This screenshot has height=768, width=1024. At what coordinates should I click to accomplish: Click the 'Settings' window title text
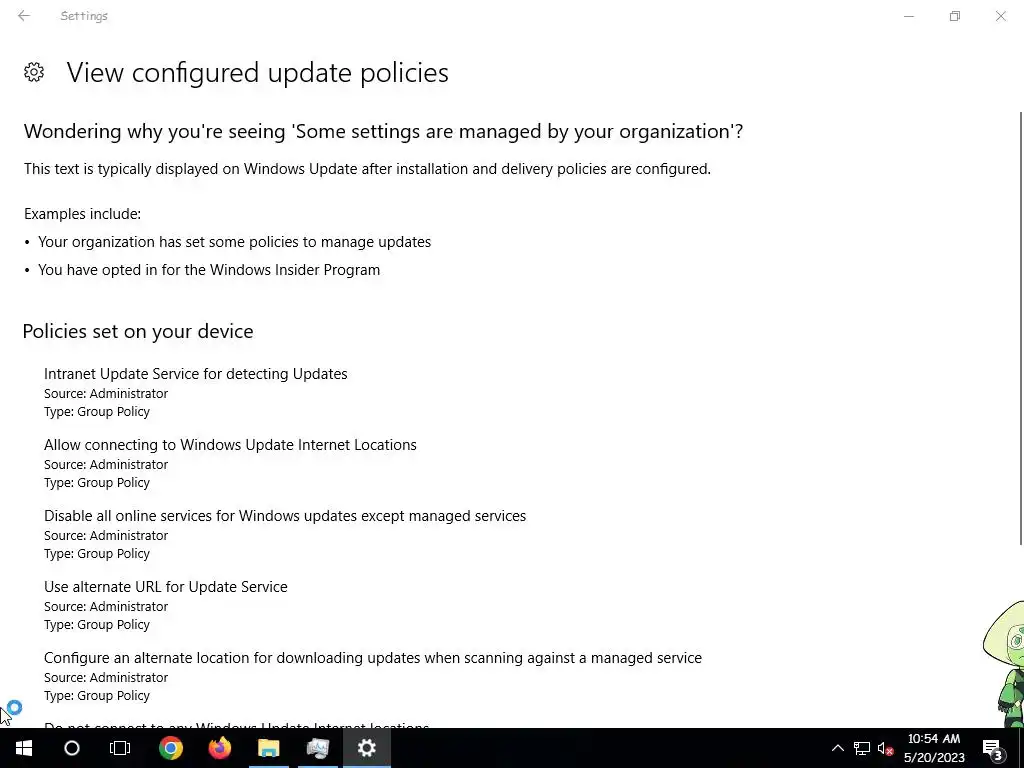pyautogui.click(x=84, y=16)
